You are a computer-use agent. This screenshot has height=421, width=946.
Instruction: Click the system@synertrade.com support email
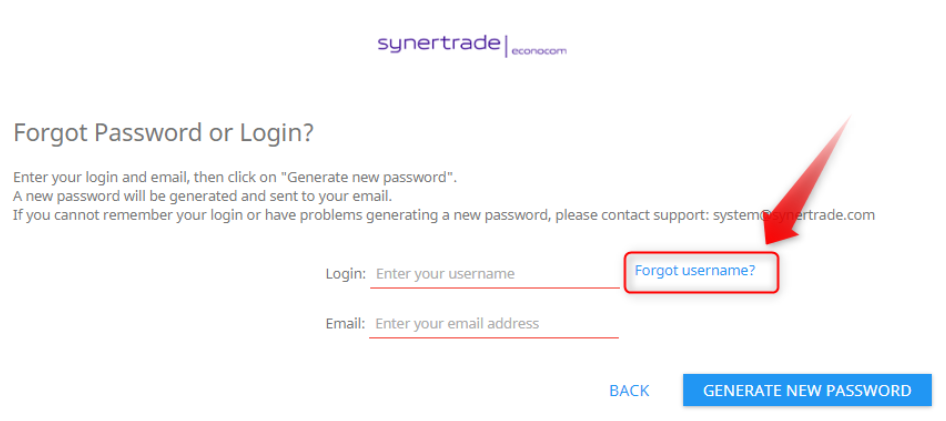click(793, 215)
